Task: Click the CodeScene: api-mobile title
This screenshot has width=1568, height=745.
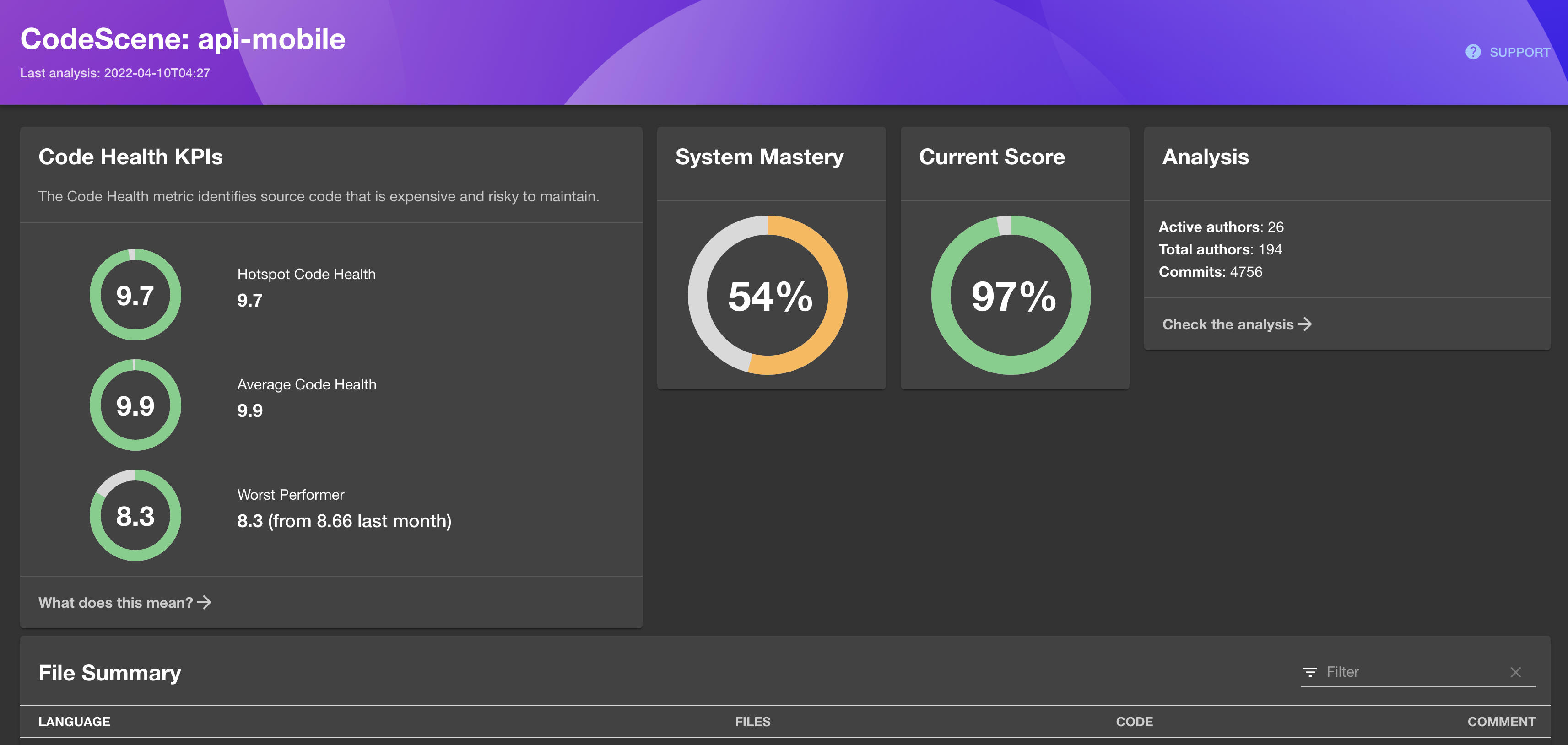Action: coord(183,39)
